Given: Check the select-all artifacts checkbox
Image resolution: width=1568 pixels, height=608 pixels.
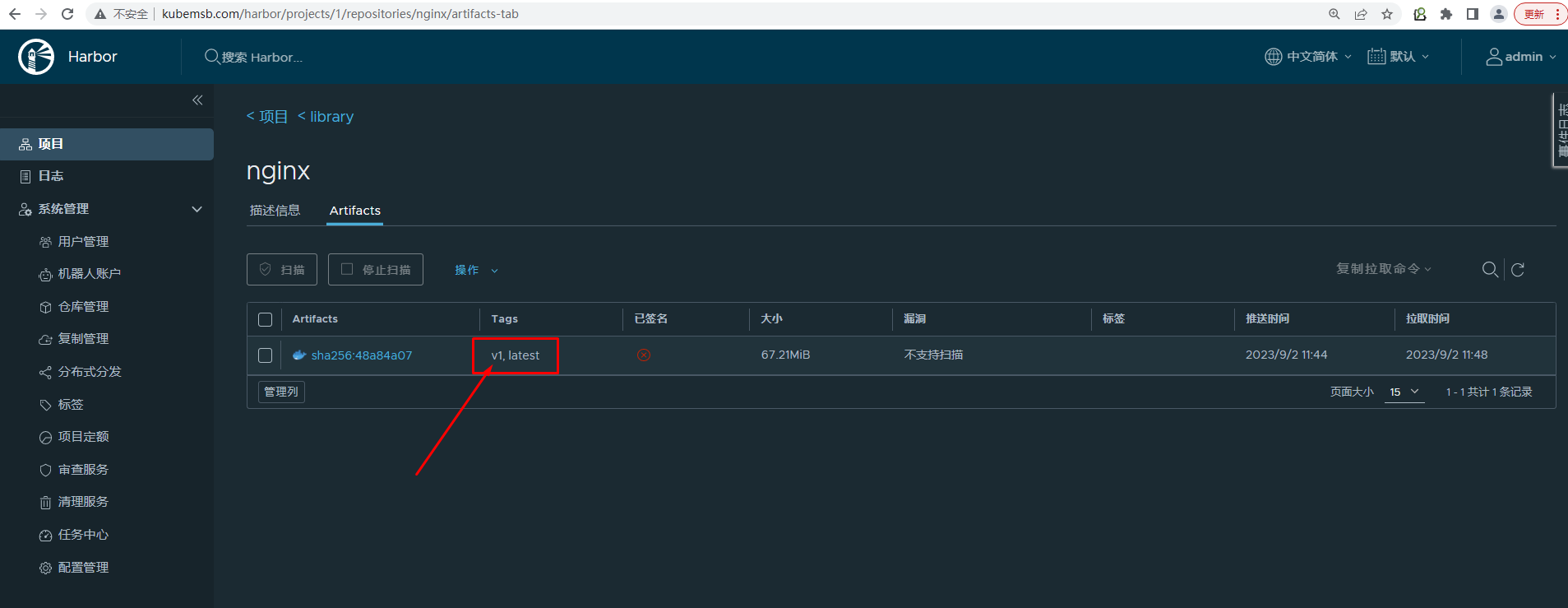Looking at the screenshot, I should [265, 319].
